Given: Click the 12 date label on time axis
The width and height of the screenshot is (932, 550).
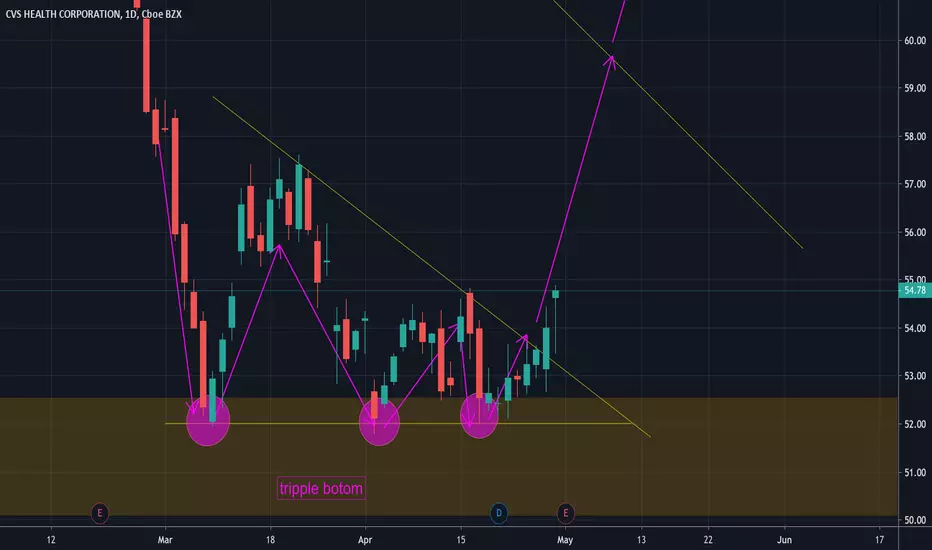Looking at the screenshot, I should 51,540.
